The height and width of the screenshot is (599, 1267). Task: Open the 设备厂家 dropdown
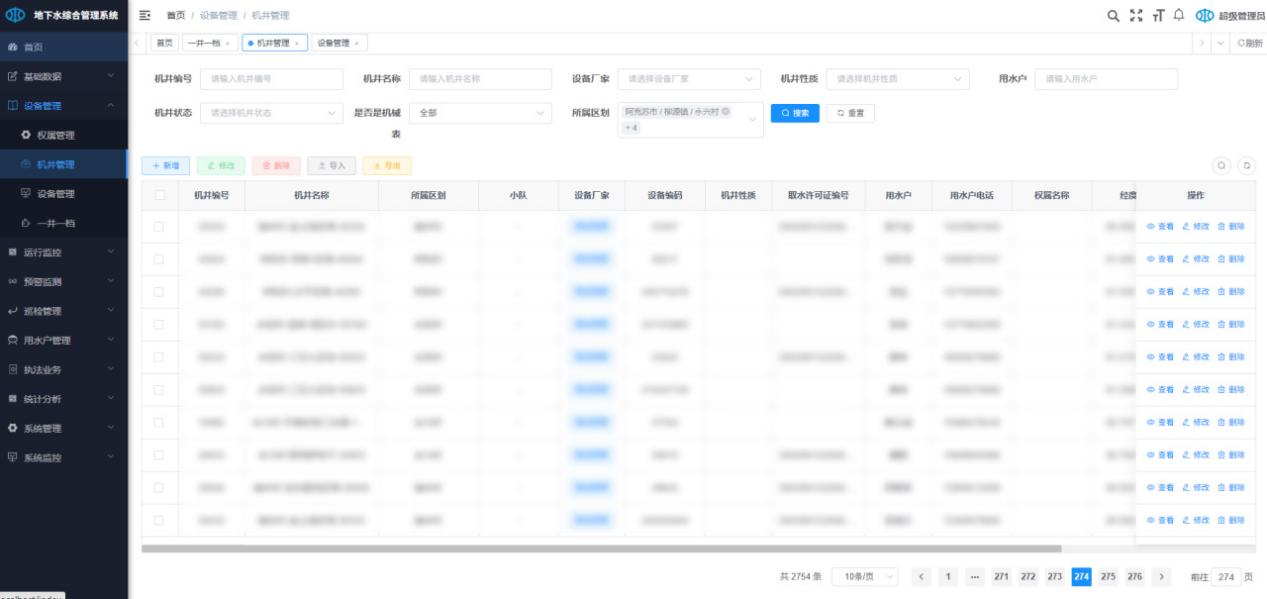690,79
